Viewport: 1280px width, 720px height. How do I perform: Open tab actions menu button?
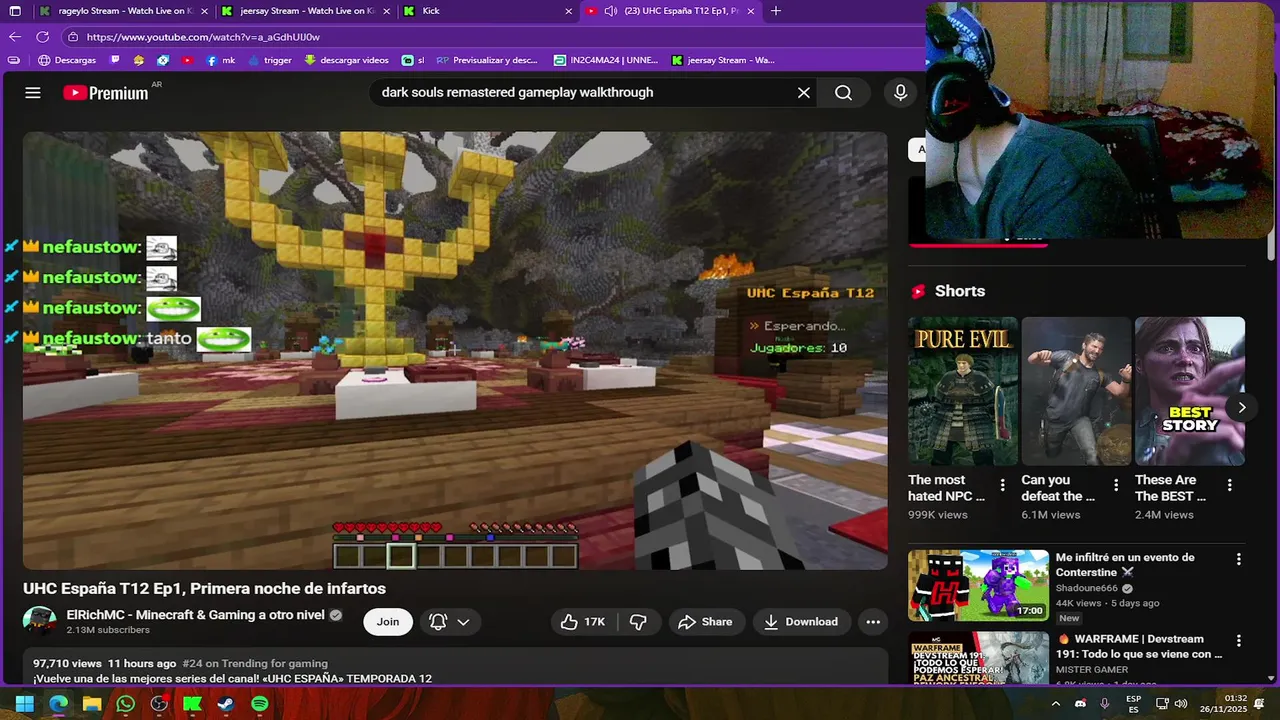coord(14,11)
